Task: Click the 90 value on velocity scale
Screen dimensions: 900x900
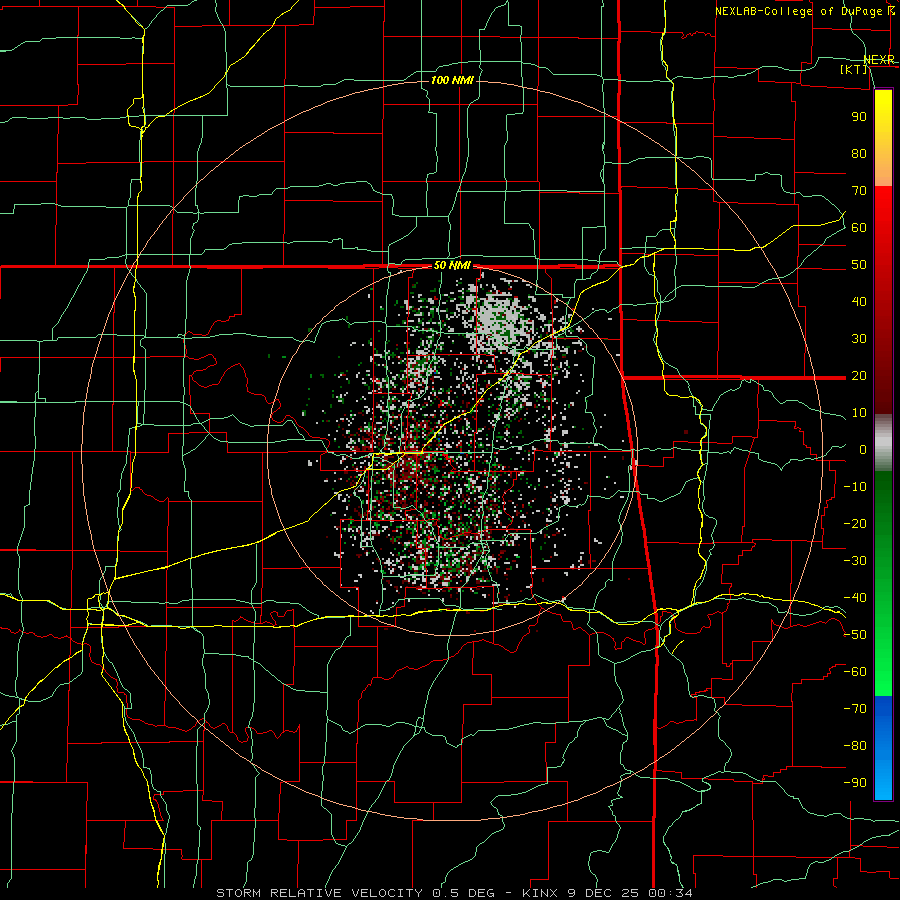Action: [x=859, y=117]
